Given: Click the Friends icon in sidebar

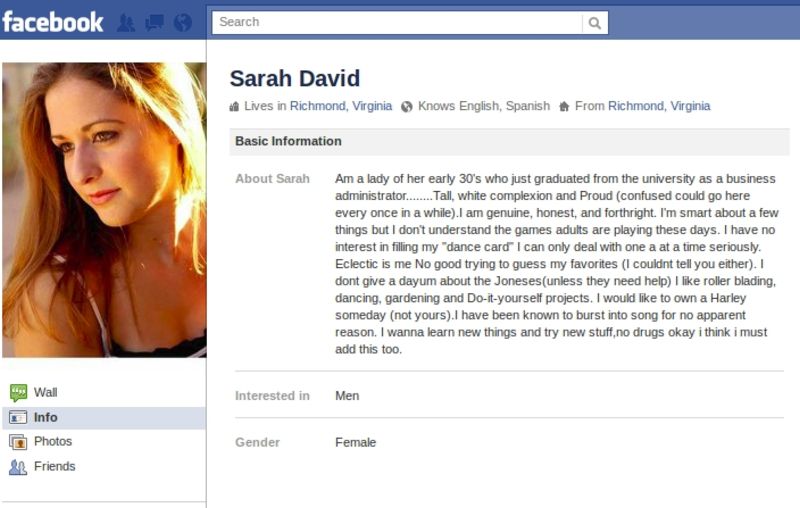Looking at the screenshot, I should 18,467.
